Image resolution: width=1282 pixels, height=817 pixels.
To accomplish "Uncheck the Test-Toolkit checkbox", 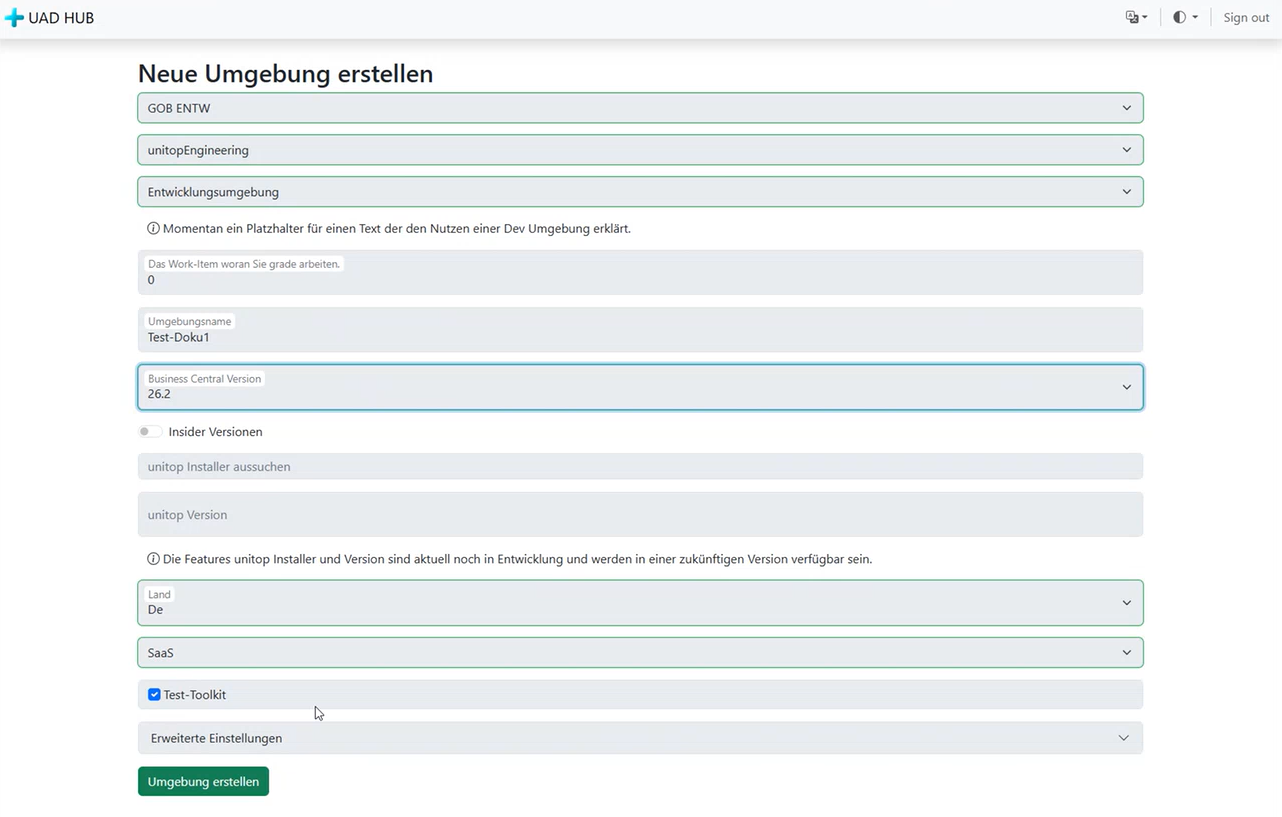I will click(x=154, y=694).
